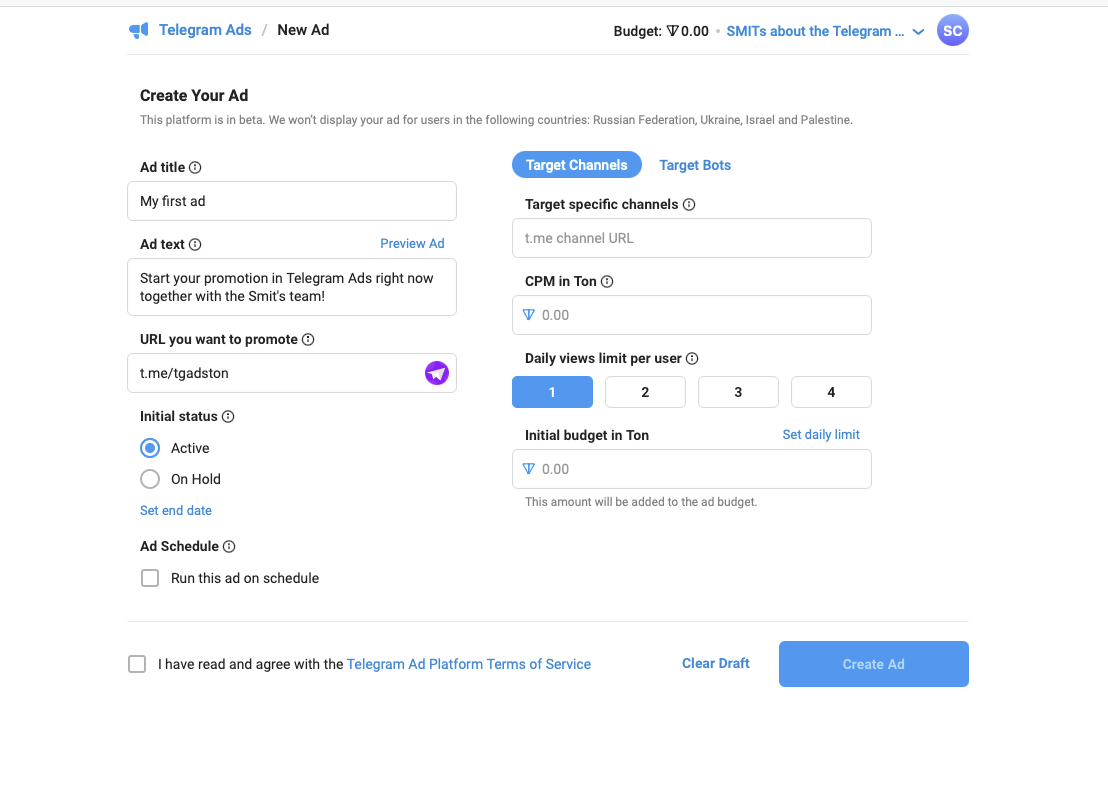Switch to the Target Bots tab
The image size is (1108, 788).
(x=695, y=165)
